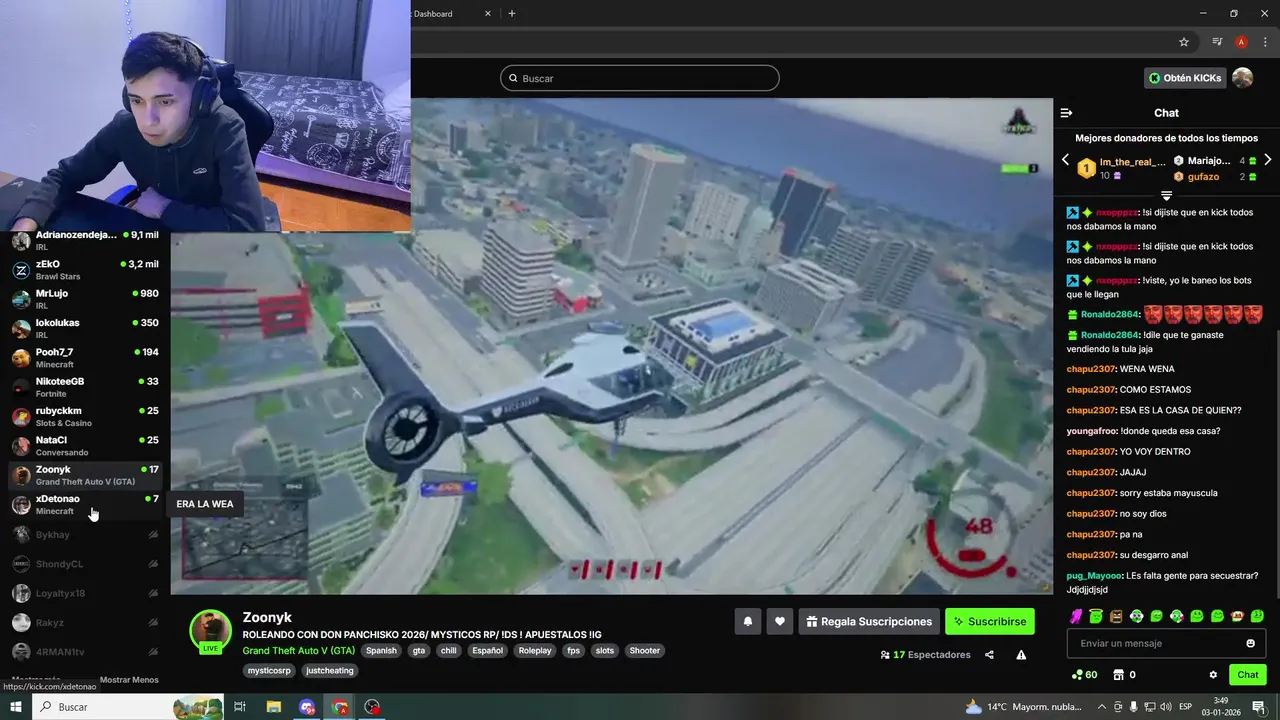The width and height of the screenshot is (1280, 720).
Task: Select the Roleplay tag
Action: point(535,651)
